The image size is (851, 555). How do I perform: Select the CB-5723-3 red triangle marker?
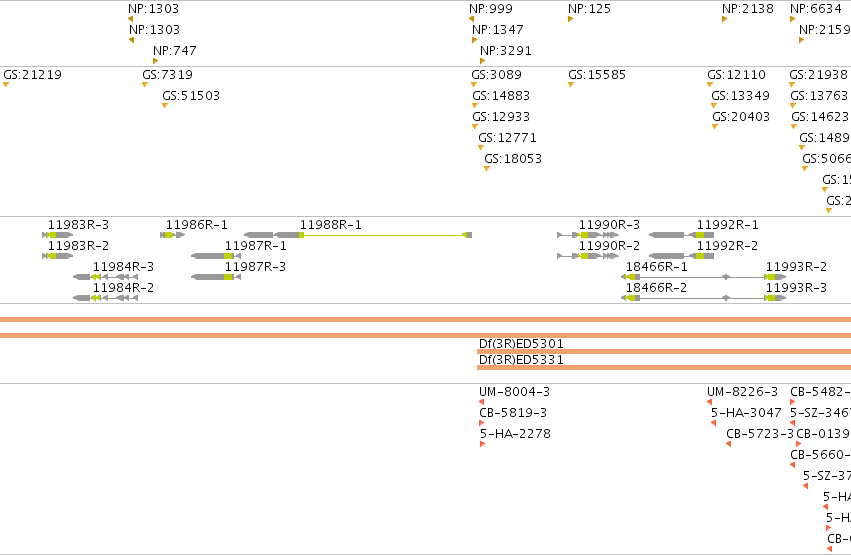point(728,444)
